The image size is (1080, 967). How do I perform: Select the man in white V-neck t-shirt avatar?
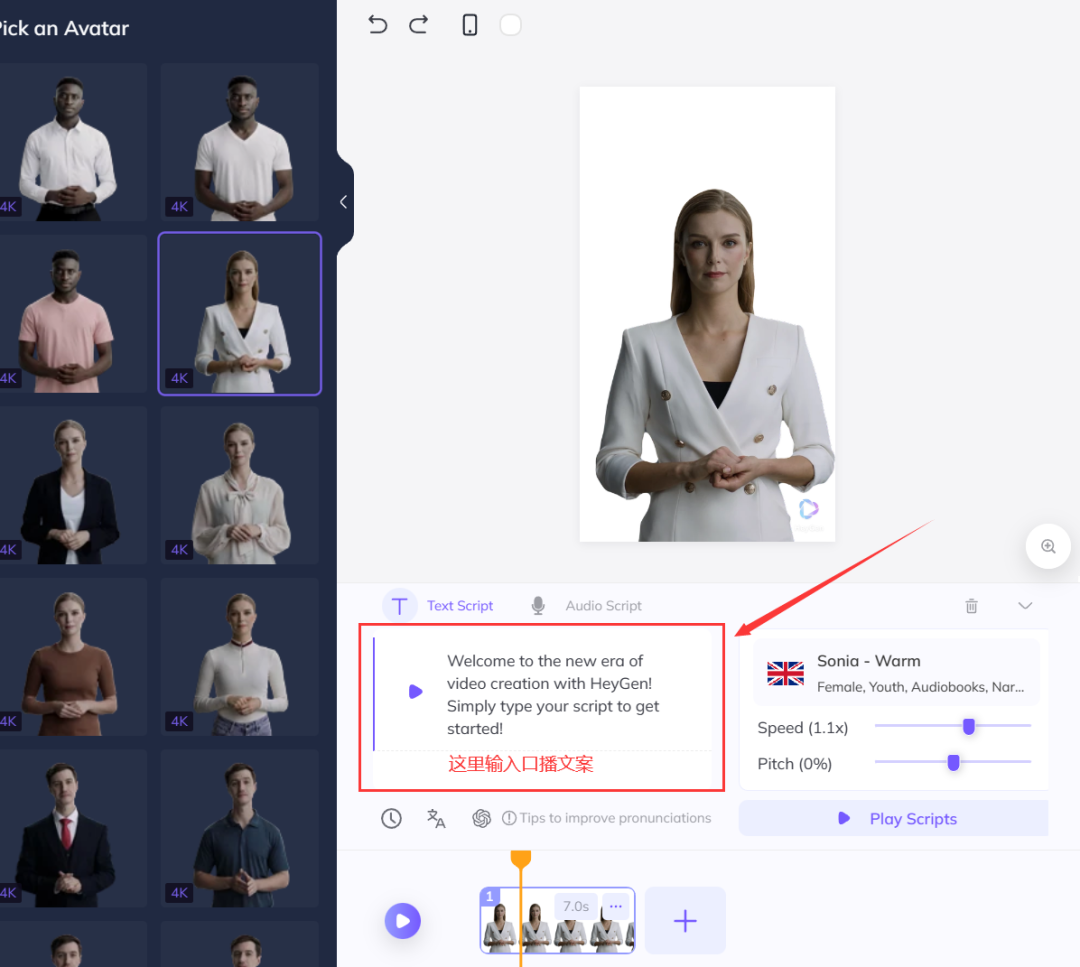(240, 142)
